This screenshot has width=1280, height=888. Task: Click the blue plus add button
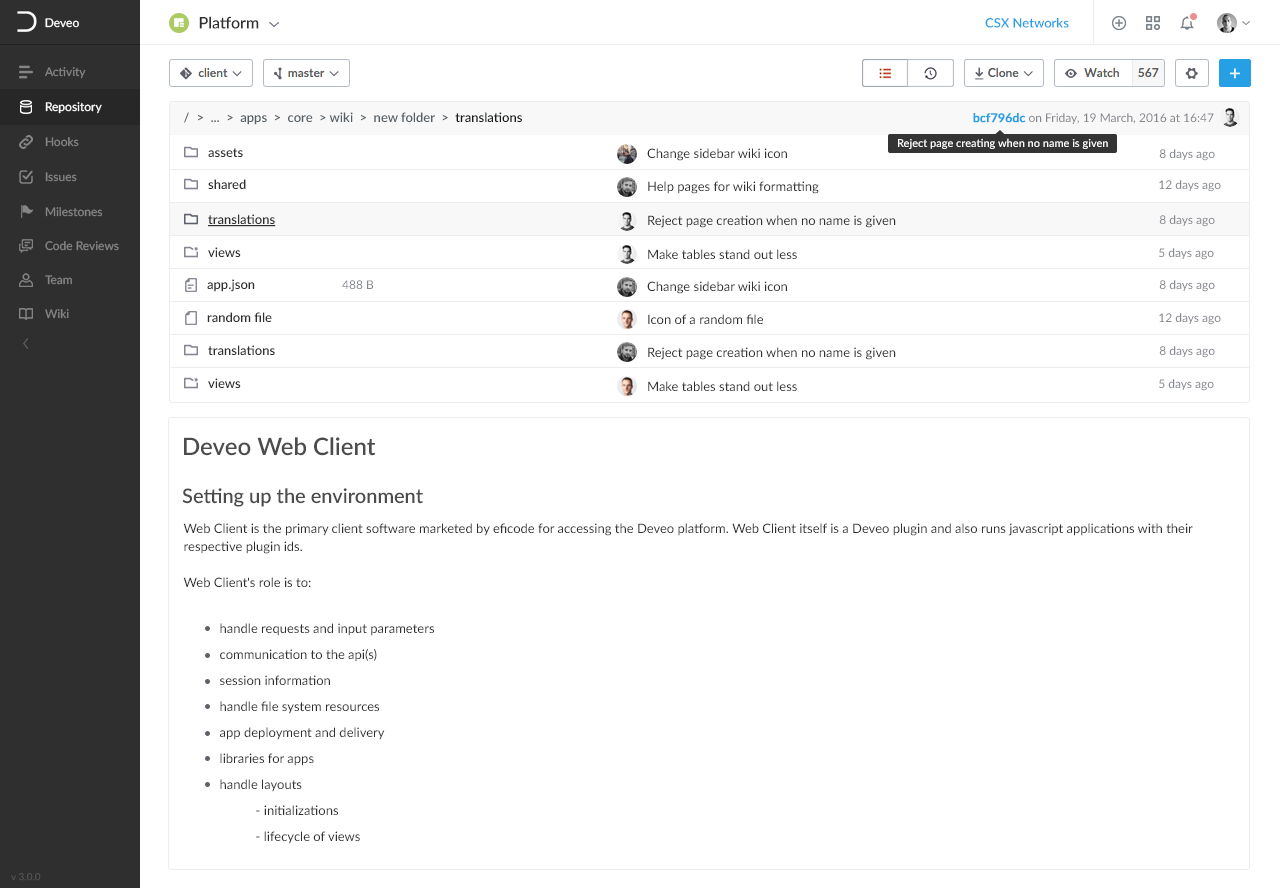point(1235,73)
